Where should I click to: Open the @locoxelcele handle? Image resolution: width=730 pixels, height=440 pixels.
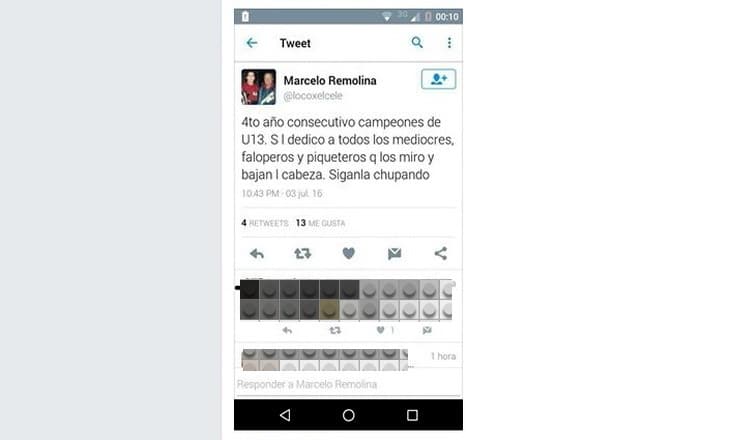pyautogui.click(x=313, y=96)
